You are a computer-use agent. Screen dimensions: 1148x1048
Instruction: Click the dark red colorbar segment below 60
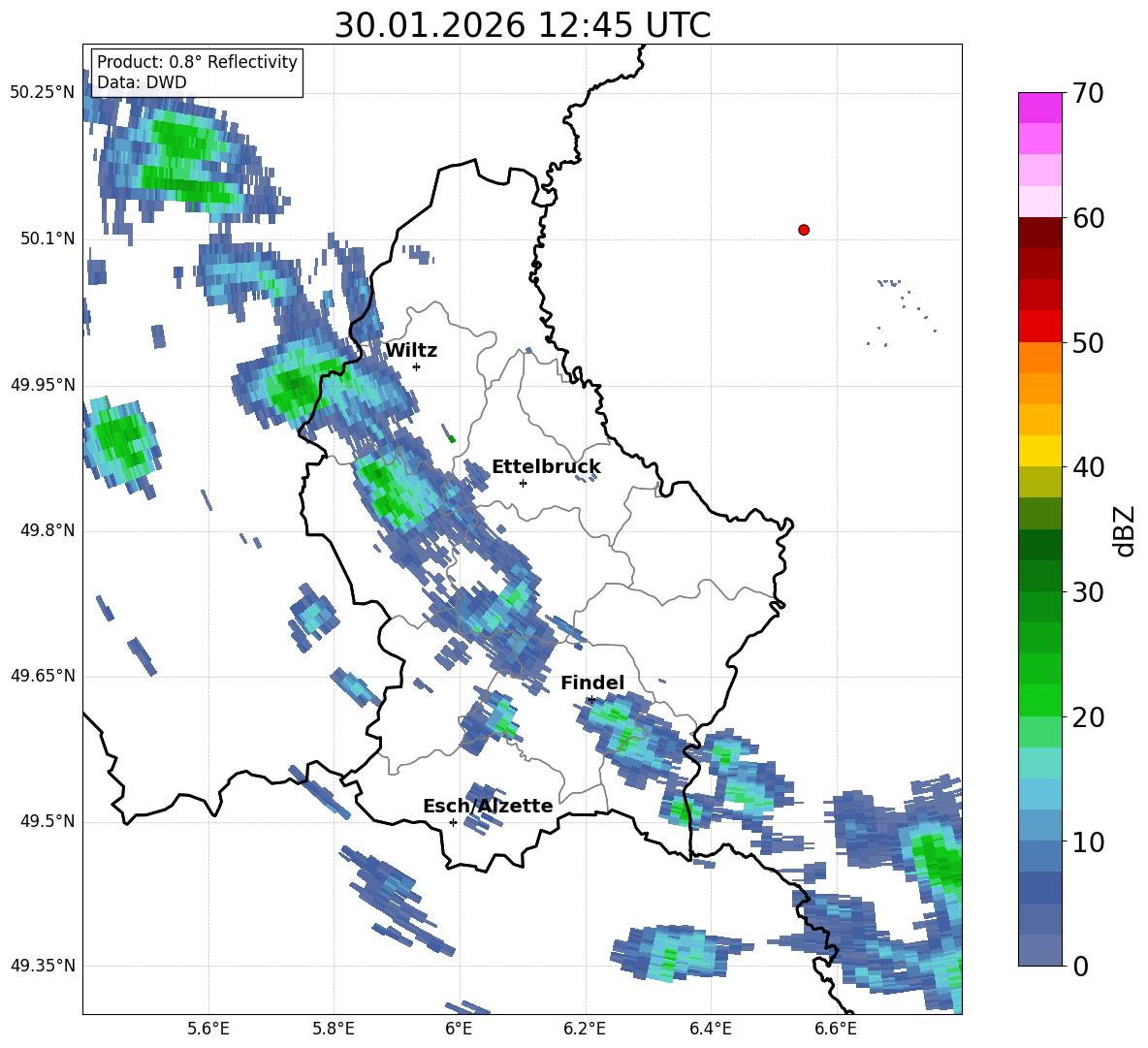(x=1039, y=233)
